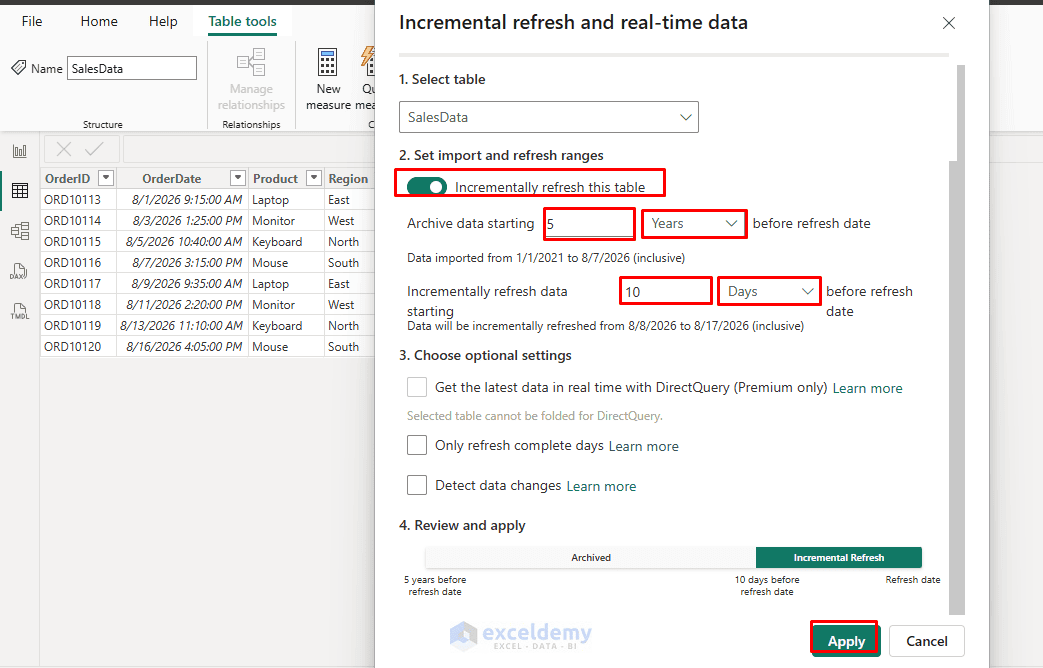Image resolution: width=1043 pixels, height=668 pixels.
Task: Cancel the formula bar entry (X icon)
Action: tap(64, 149)
